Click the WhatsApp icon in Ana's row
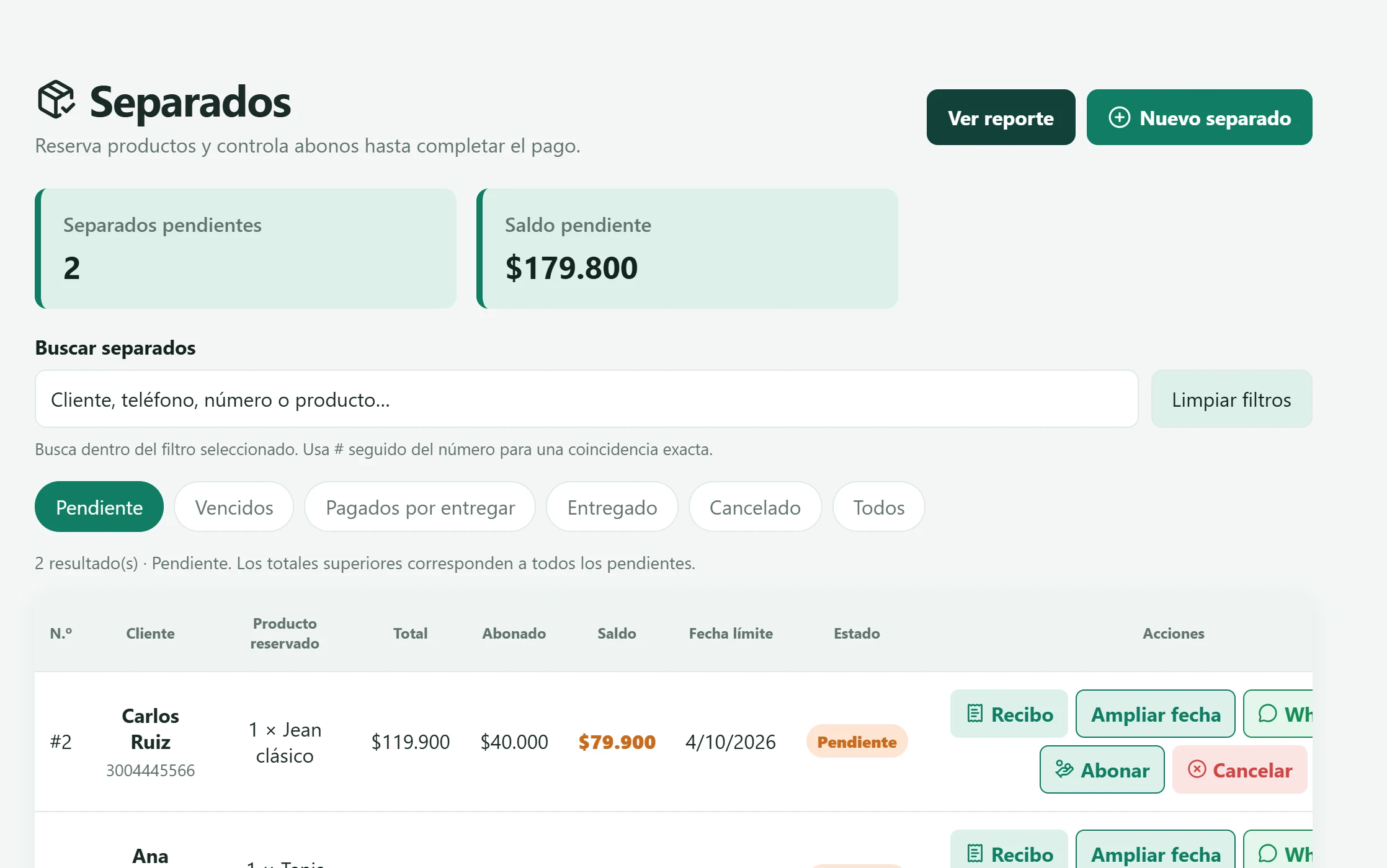 click(x=1267, y=854)
